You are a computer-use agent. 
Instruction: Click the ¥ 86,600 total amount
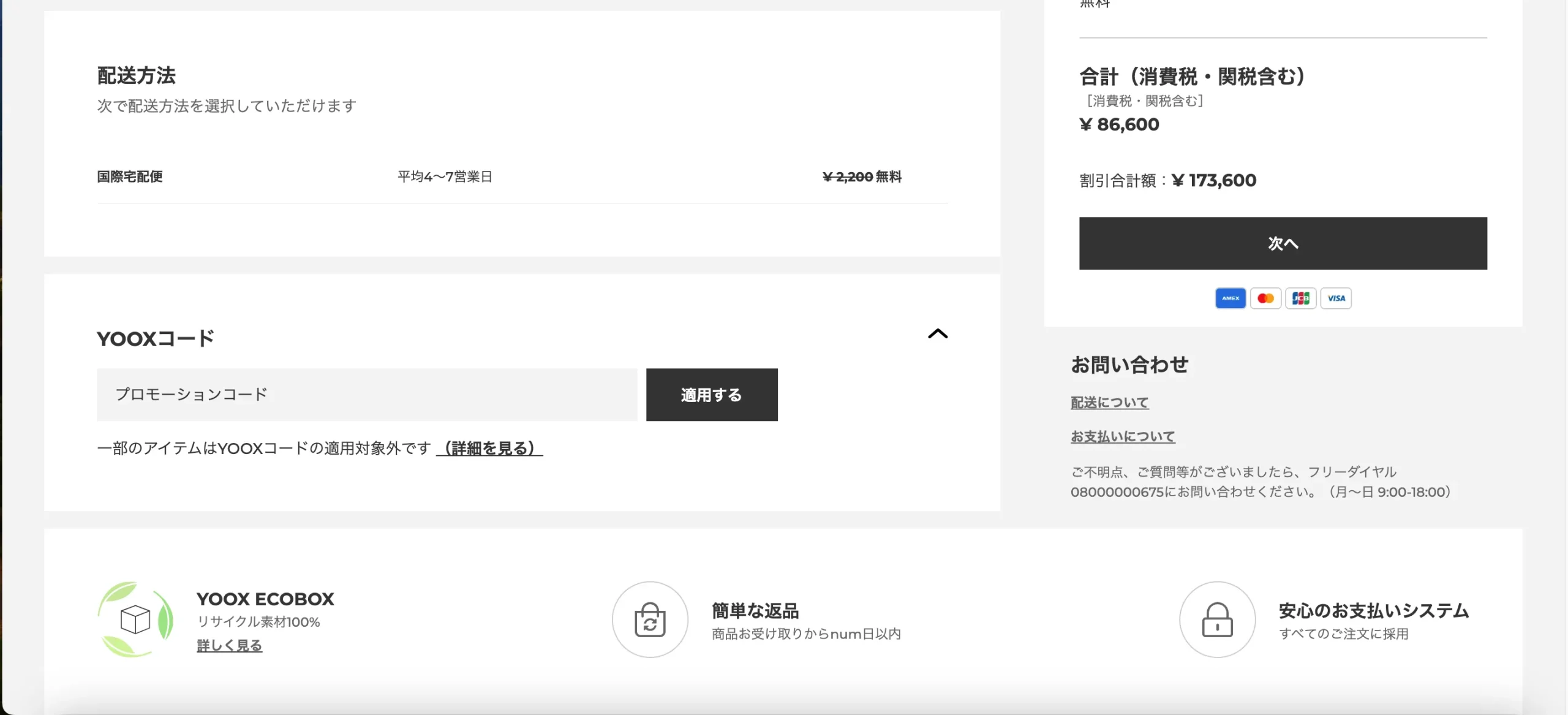[1119, 124]
